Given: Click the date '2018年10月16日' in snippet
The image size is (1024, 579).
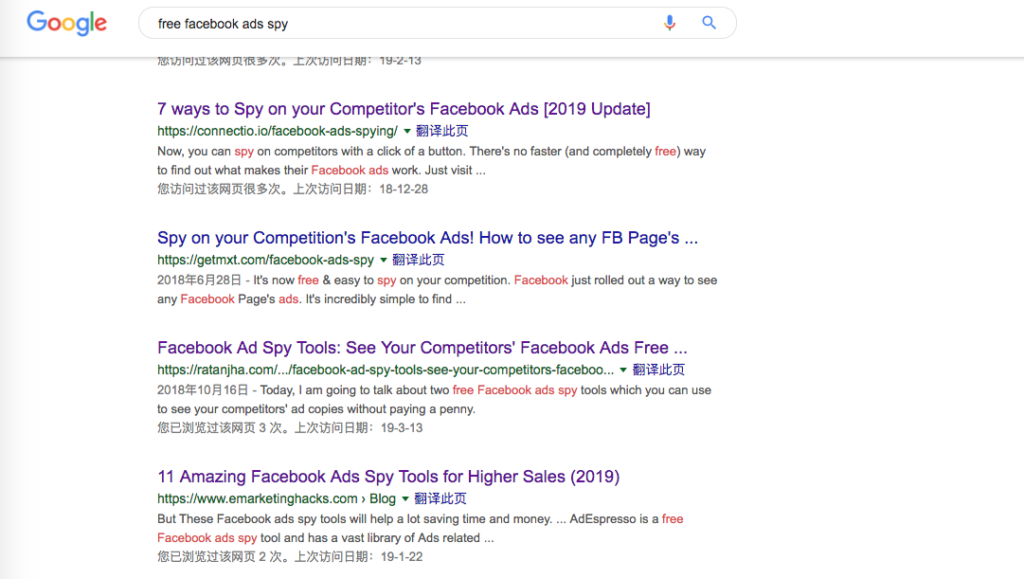Looking at the screenshot, I should pos(202,390).
